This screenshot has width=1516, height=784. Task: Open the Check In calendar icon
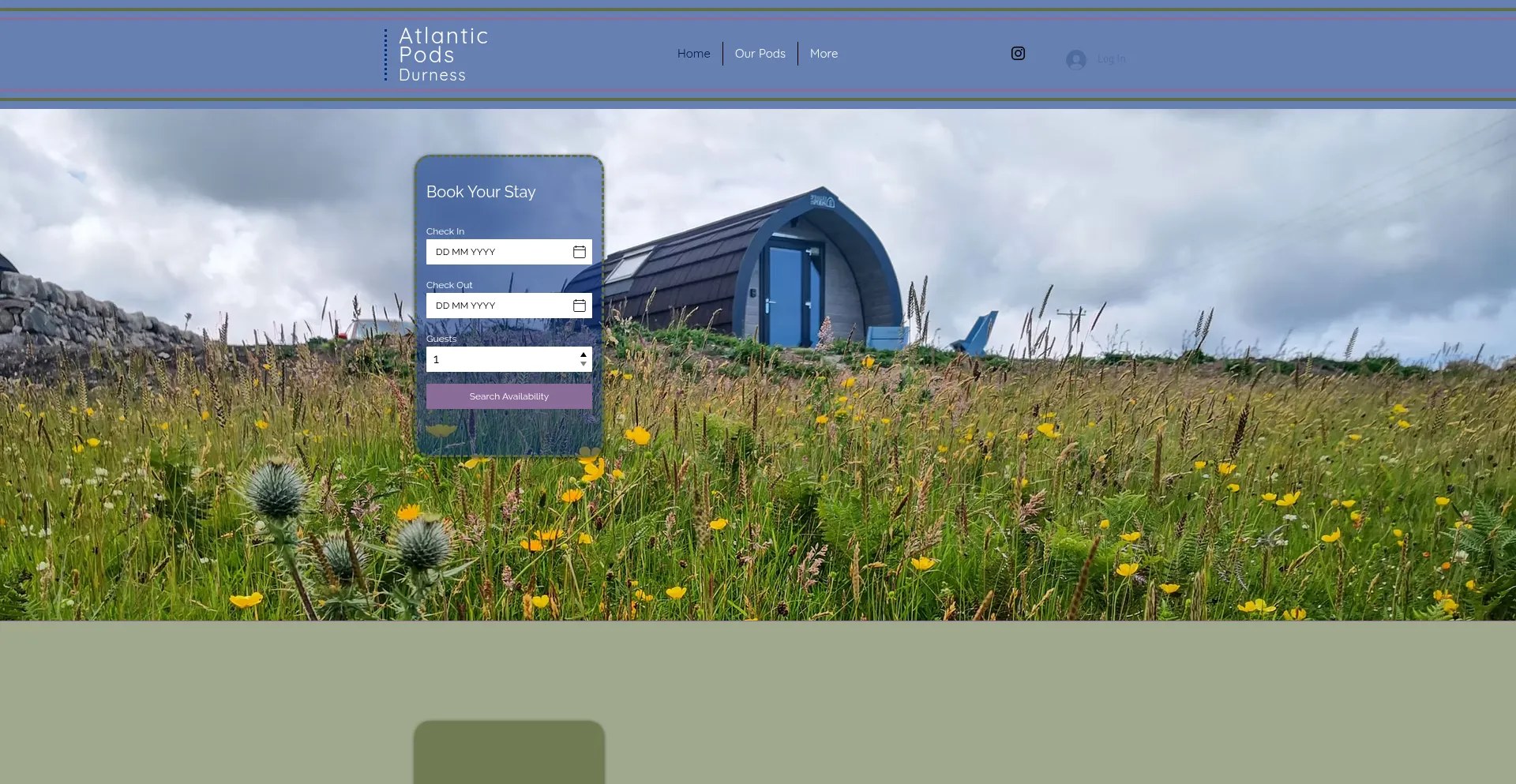[579, 252]
